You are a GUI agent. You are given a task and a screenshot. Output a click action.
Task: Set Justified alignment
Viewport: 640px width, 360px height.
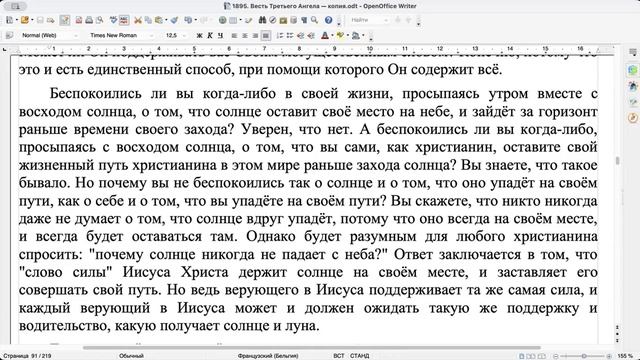click(266, 36)
